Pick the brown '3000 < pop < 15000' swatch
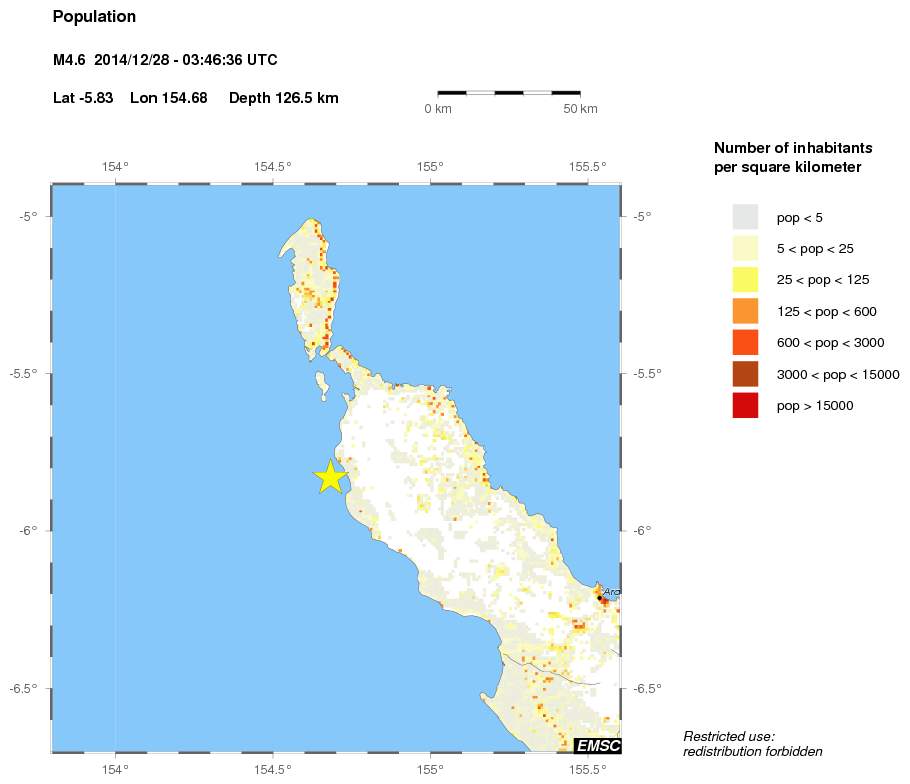 tap(745, 374)
